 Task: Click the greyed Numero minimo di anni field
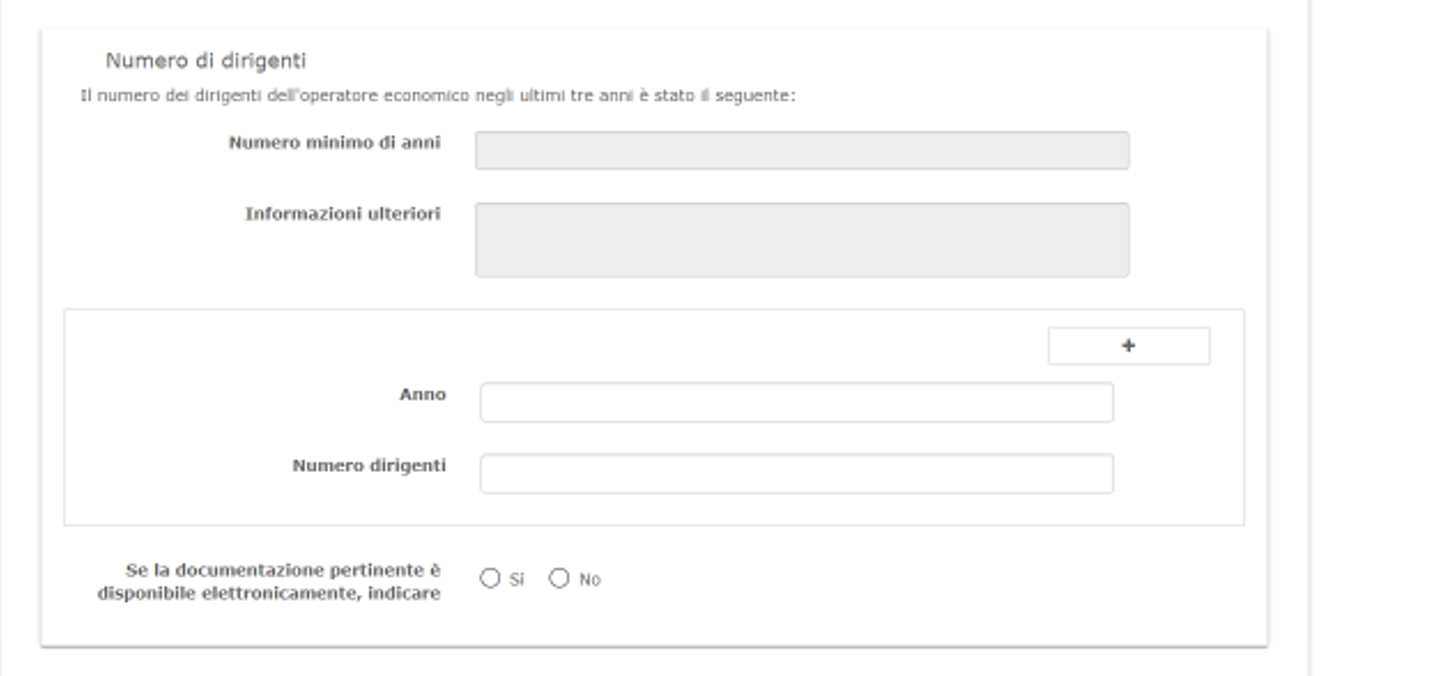coord(801,150)
